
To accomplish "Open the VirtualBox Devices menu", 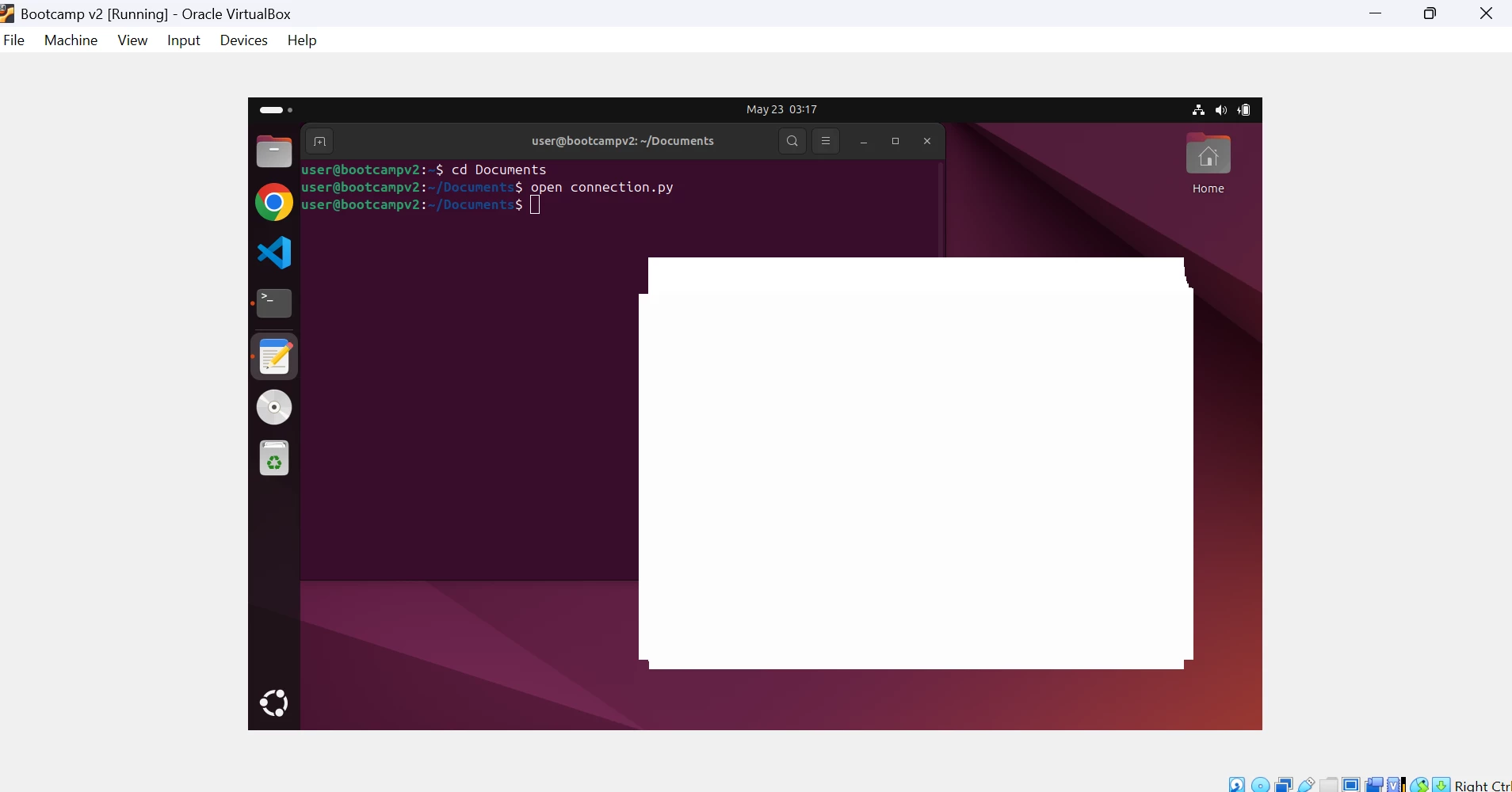I will coord(243,40).
